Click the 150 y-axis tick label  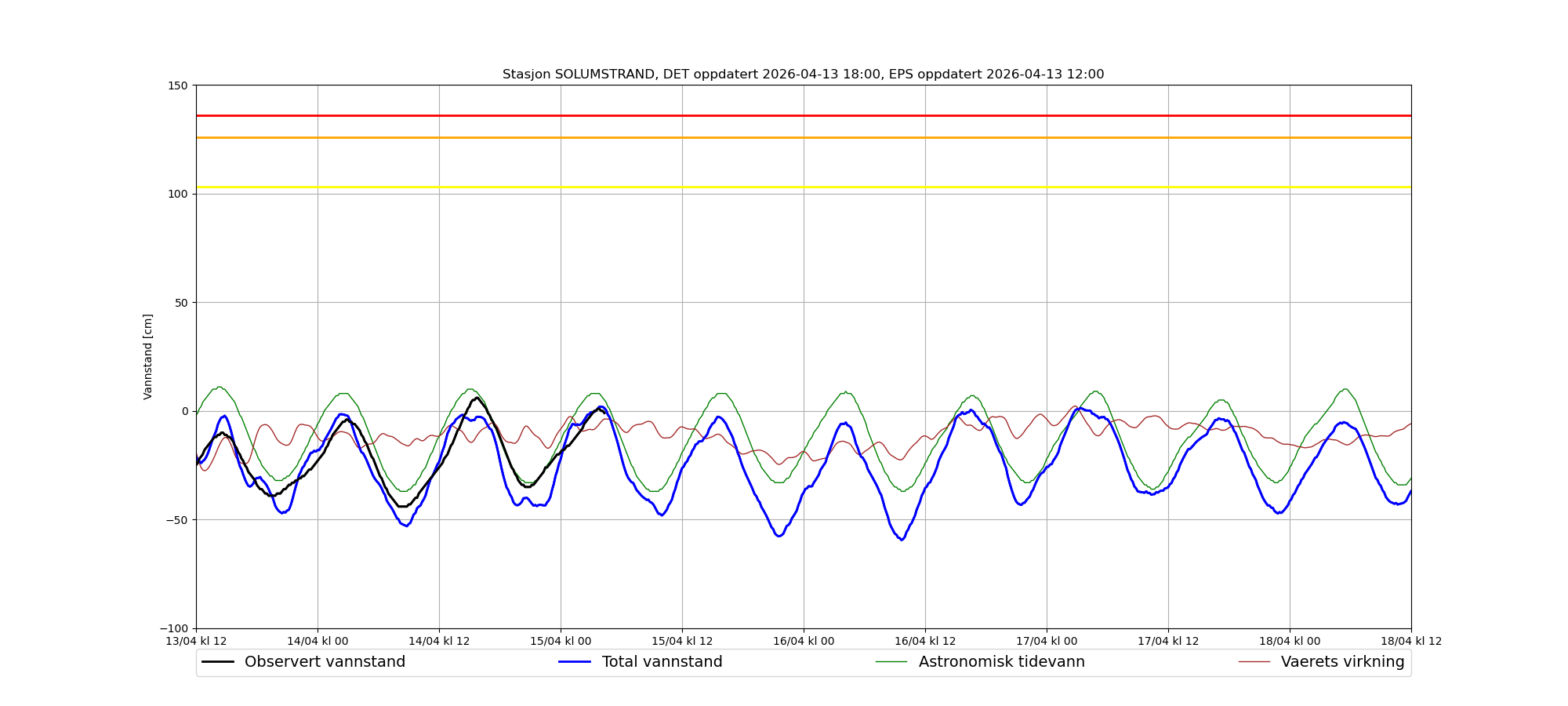pyautogui.click(x=180, y=86)
